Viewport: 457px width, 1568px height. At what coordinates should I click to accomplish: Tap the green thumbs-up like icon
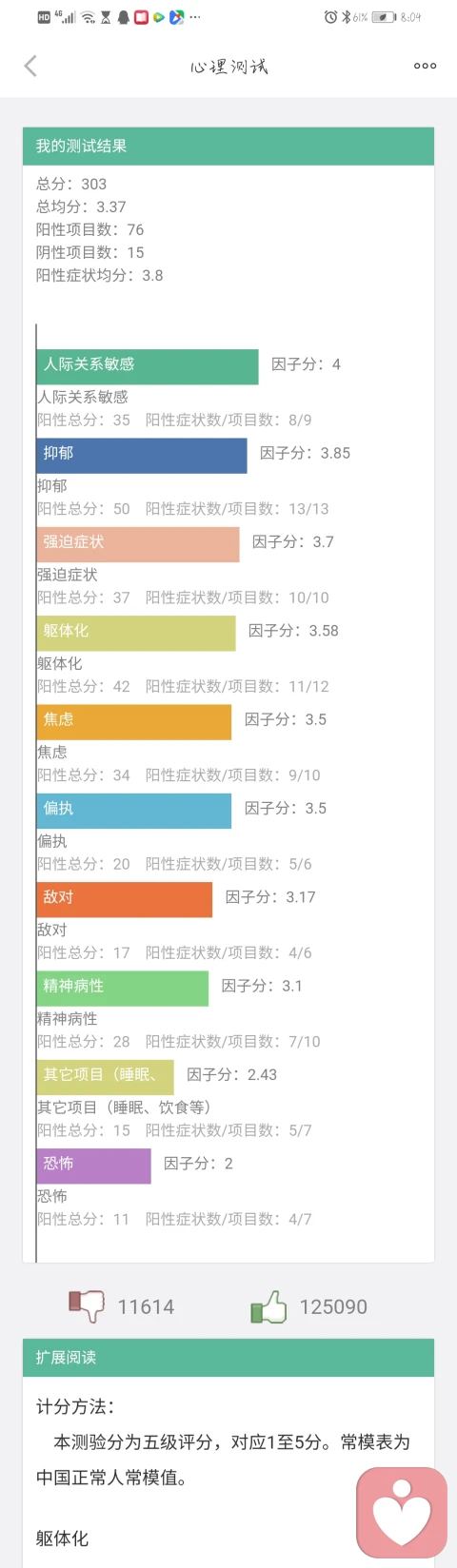[268, 1306]
